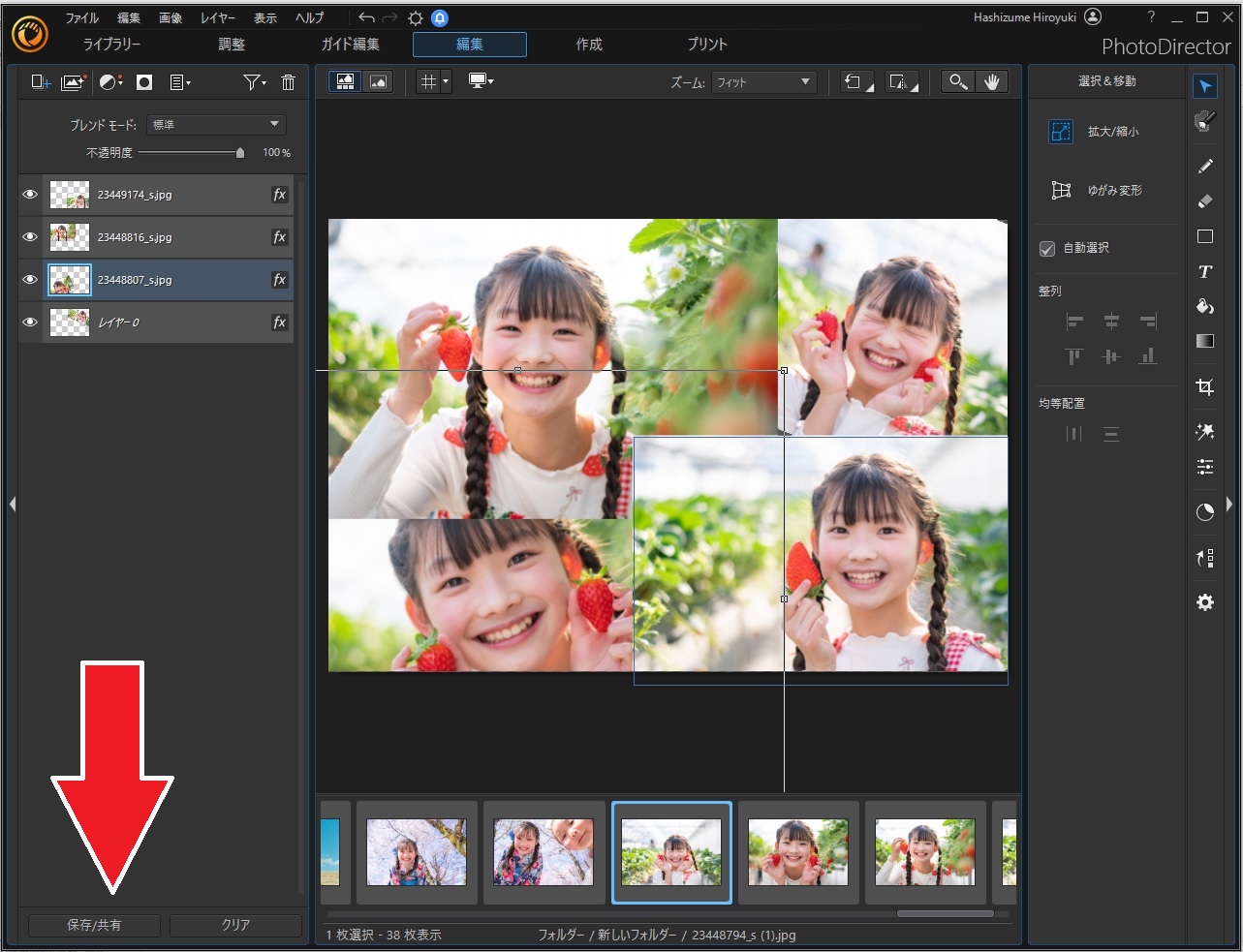
Task: Delete layer with trash icon
Action: point(288,82)
